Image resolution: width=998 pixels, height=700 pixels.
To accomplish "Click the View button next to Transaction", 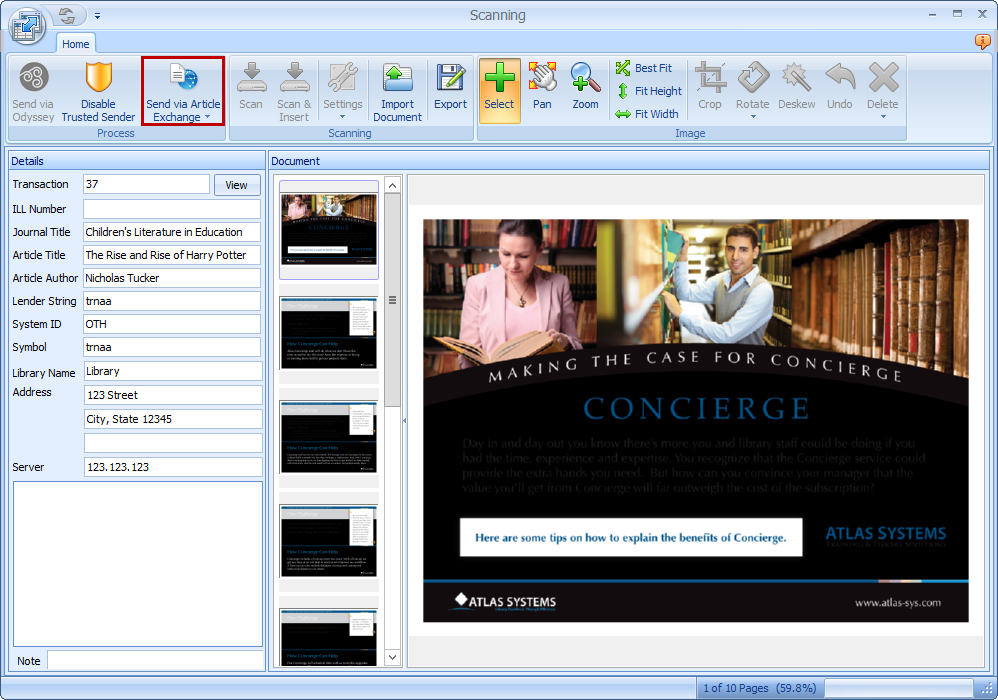I will [x=237, y=184].
